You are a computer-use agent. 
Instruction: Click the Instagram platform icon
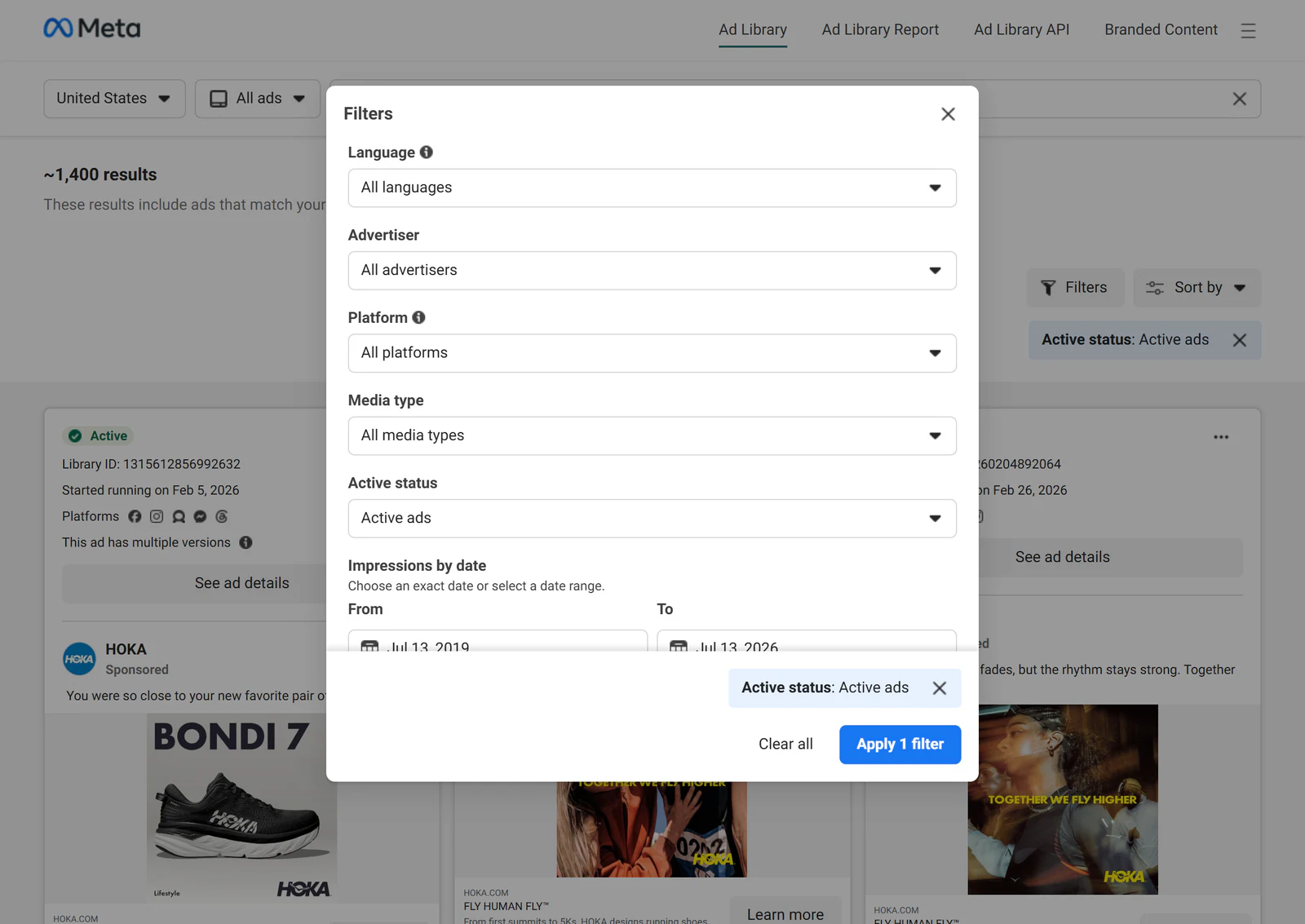tap(157, 516)
